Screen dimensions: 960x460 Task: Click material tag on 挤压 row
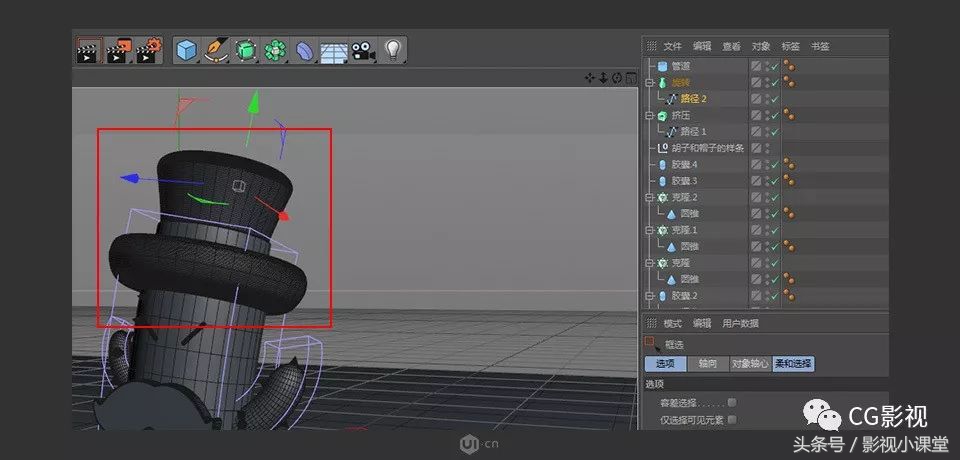789,115
